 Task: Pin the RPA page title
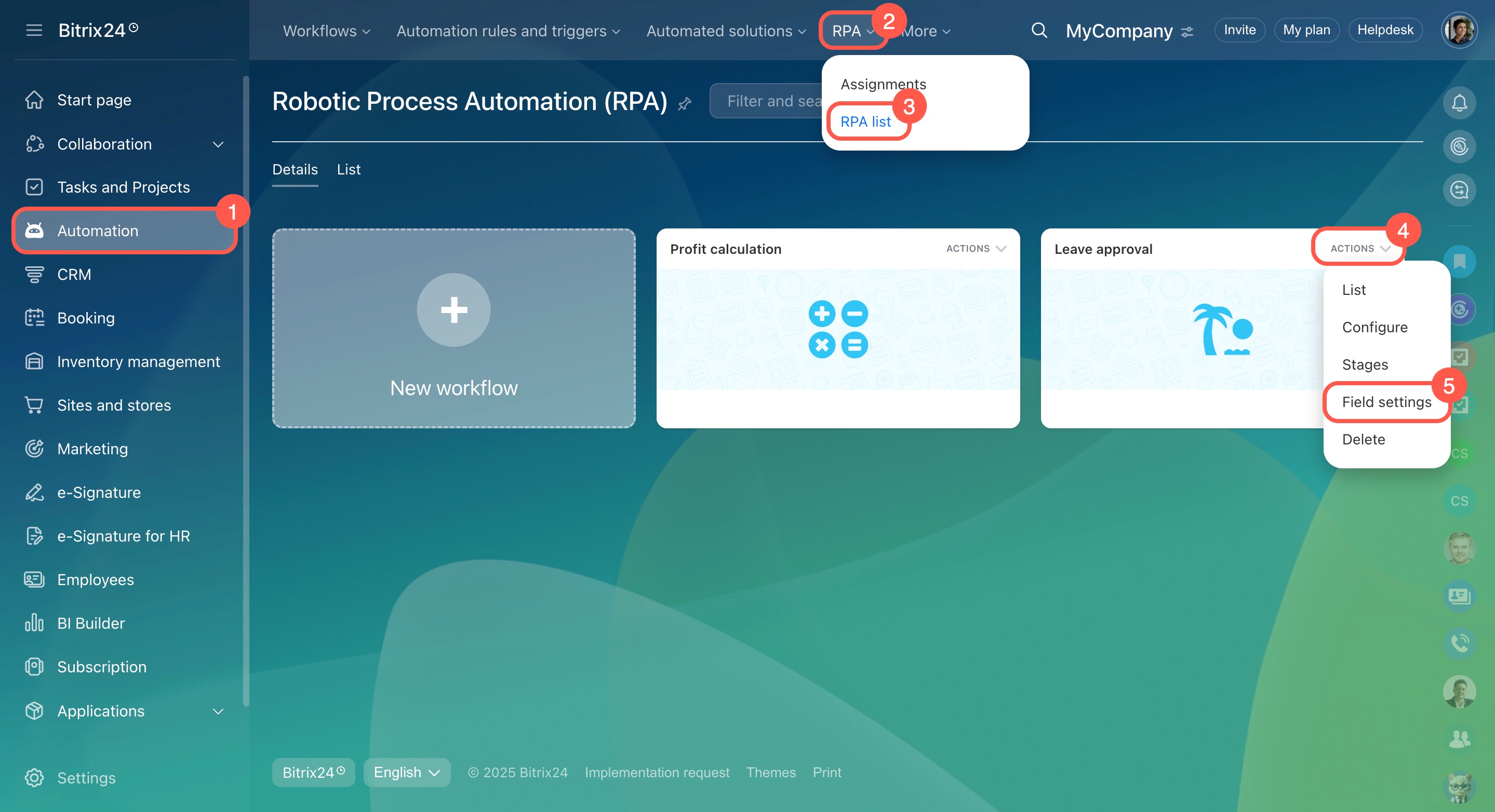[685, 104]
